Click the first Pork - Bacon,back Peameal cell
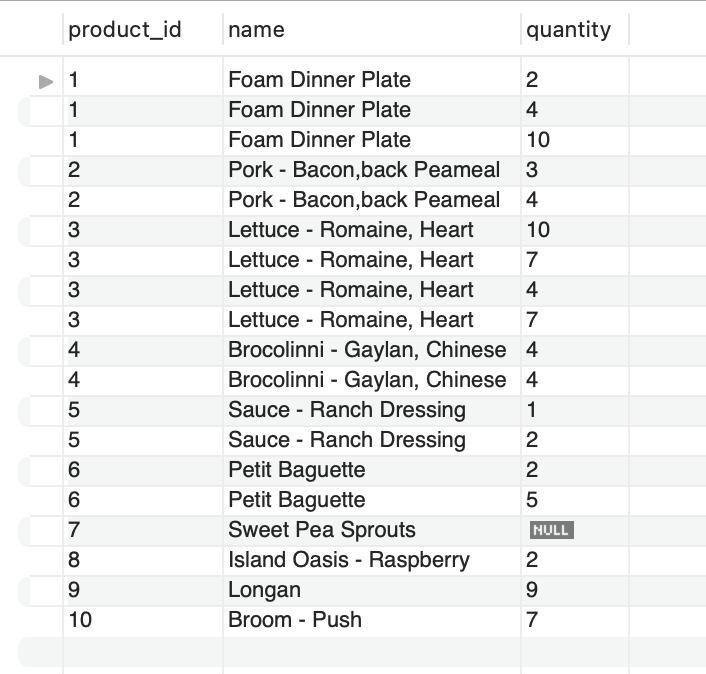The image size is (706, 674). pyautogui.click(x=372, y=170)
